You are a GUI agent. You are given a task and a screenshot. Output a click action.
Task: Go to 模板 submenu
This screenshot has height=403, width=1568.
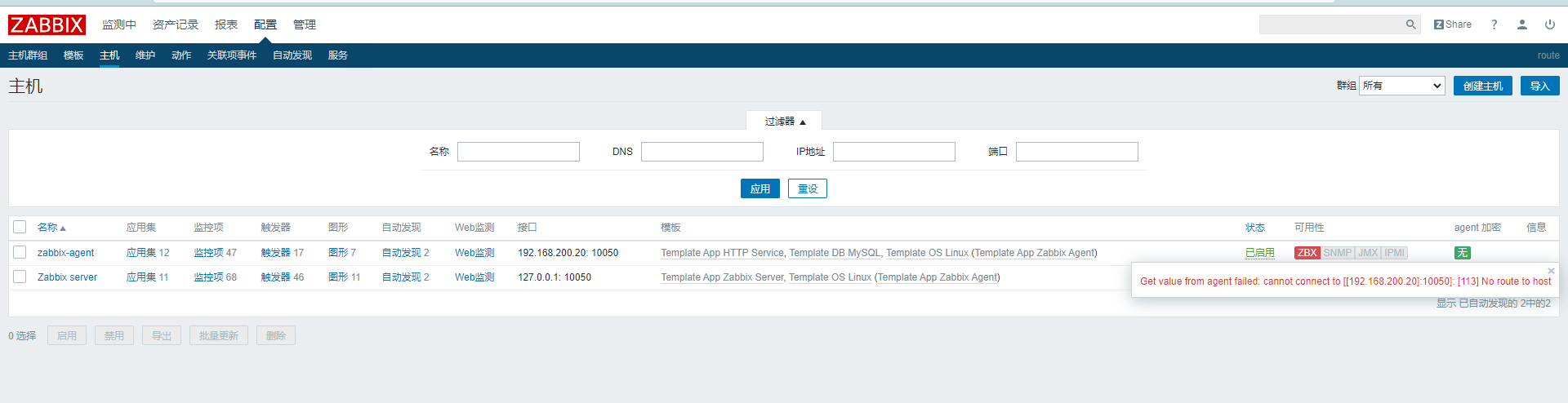click(73, 55)
